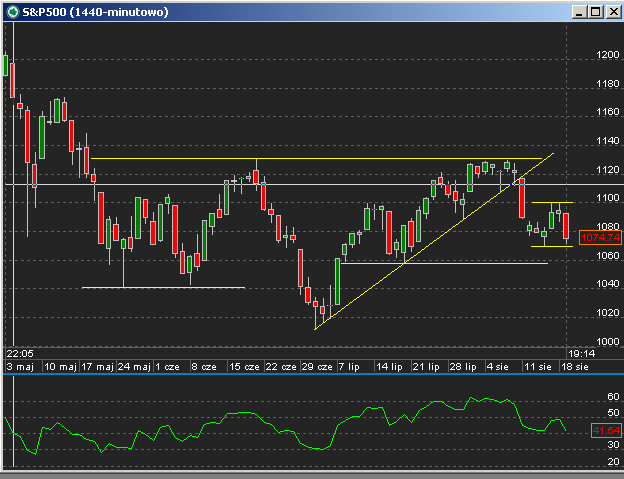Select the long yellow resistance line near 1130
Image resolution: width=624 pixels, height=479 pixels.
[x=316, y=158]
